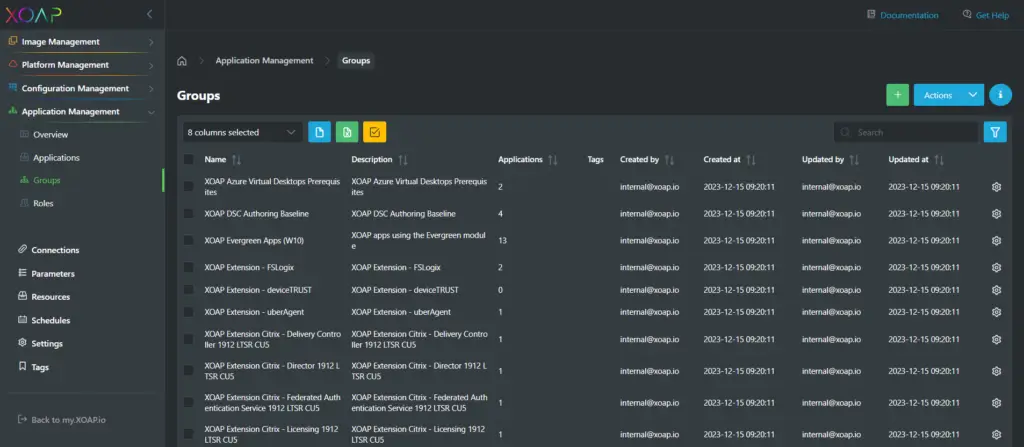Collapse the Application Management section
Screen dimensions: 1024x447
[x=82, y=112]
